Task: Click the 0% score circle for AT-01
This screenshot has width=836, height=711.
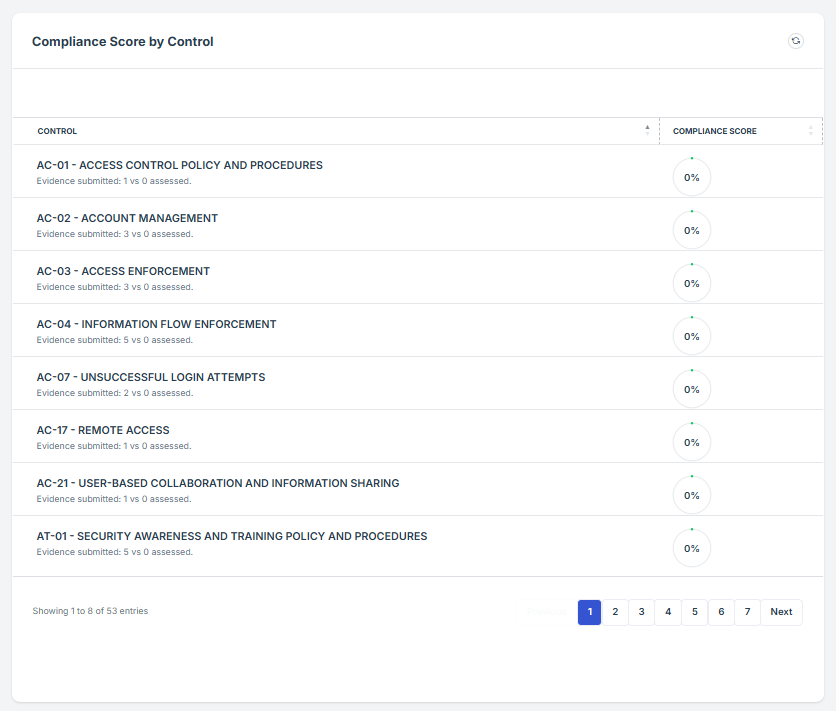Action: [x=691, y=548]
